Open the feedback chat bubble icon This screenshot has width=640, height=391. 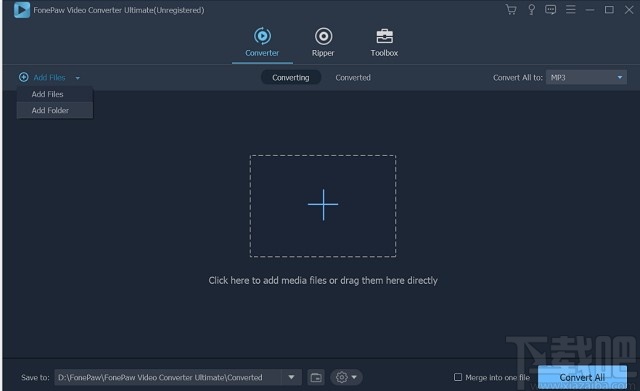[551, 9]
